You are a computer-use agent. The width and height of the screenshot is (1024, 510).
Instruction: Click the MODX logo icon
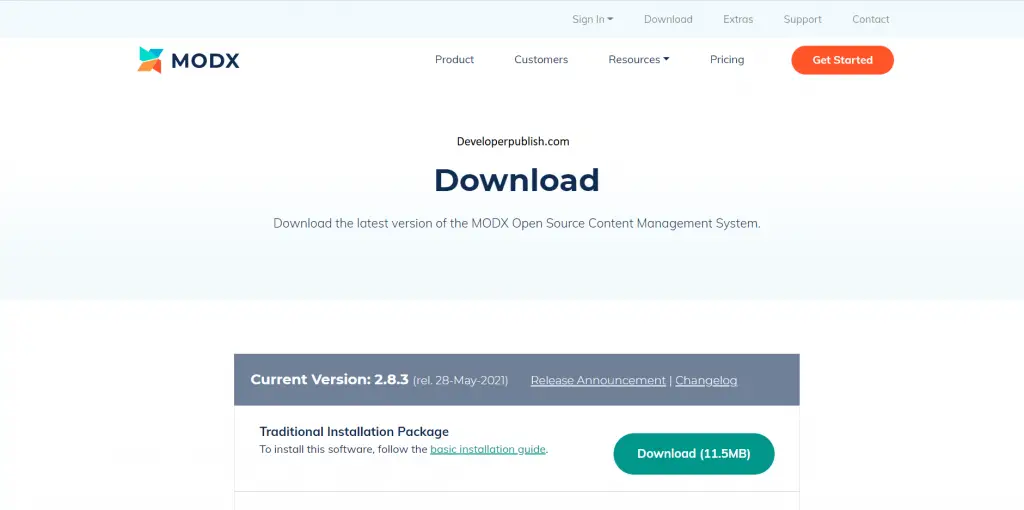(150, 60)
